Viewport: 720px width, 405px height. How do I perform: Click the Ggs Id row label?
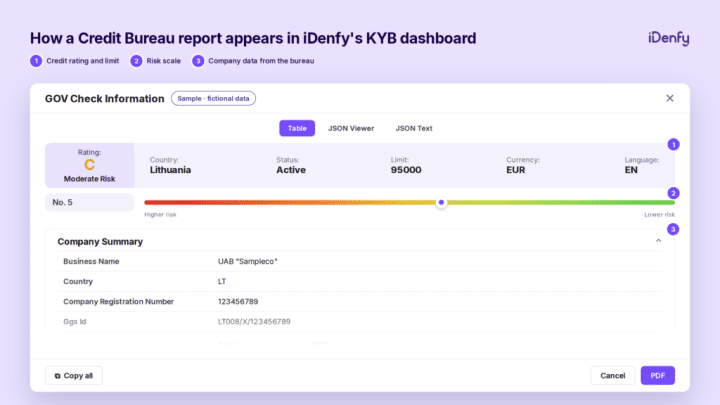pyautogui.click(x=75, y=321)
